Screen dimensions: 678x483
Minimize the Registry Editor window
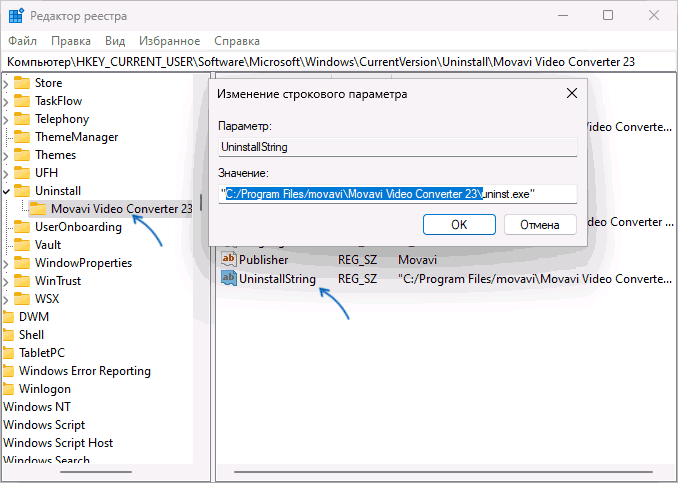pos(563,16)
